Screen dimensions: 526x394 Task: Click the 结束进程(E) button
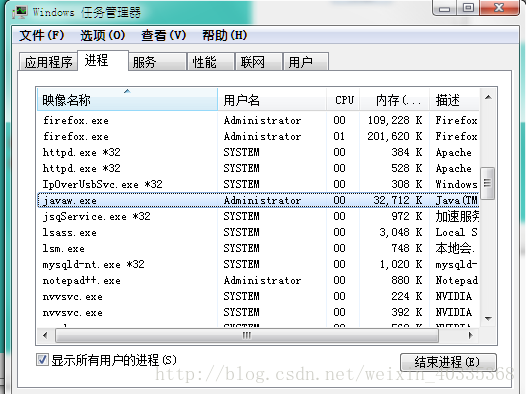click(448, 362)
